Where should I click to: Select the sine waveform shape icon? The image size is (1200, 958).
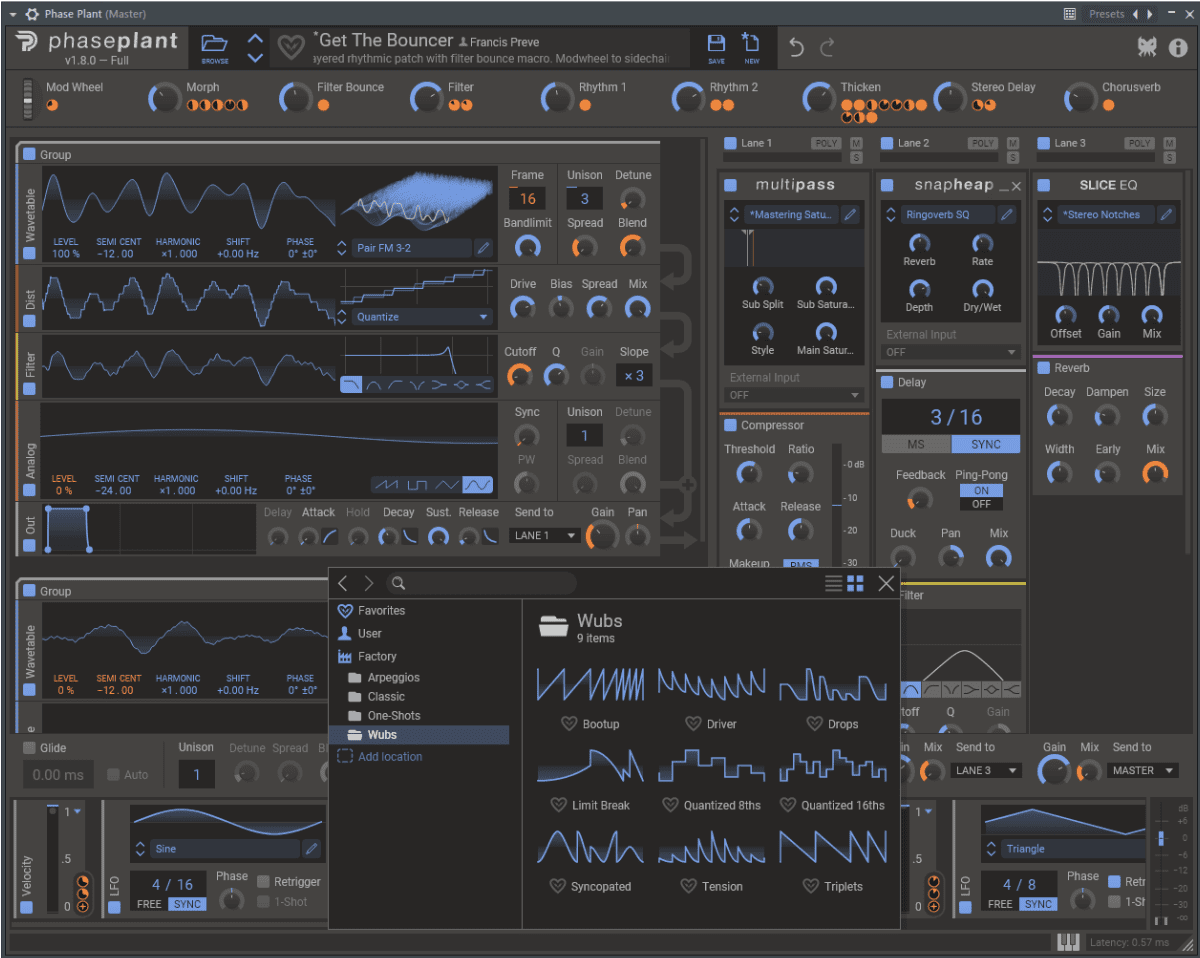[x=479, y=485]
